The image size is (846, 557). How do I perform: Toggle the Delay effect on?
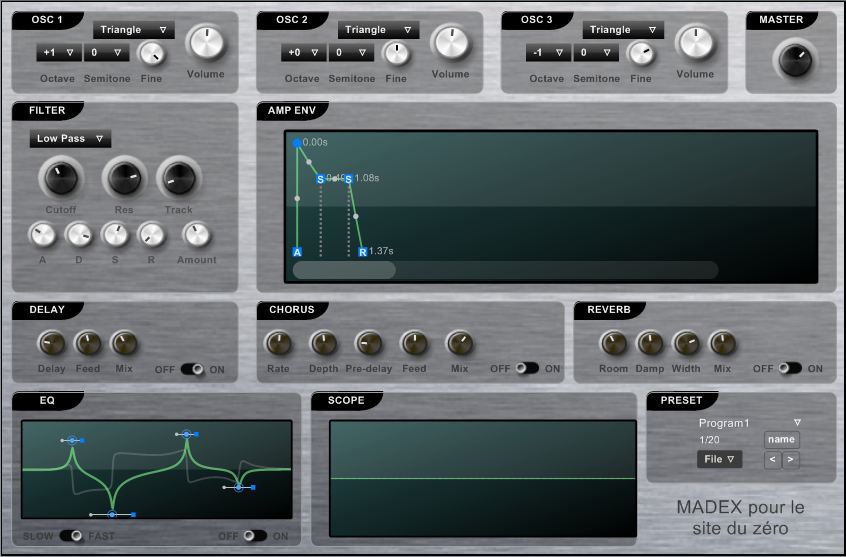[192, 369]
